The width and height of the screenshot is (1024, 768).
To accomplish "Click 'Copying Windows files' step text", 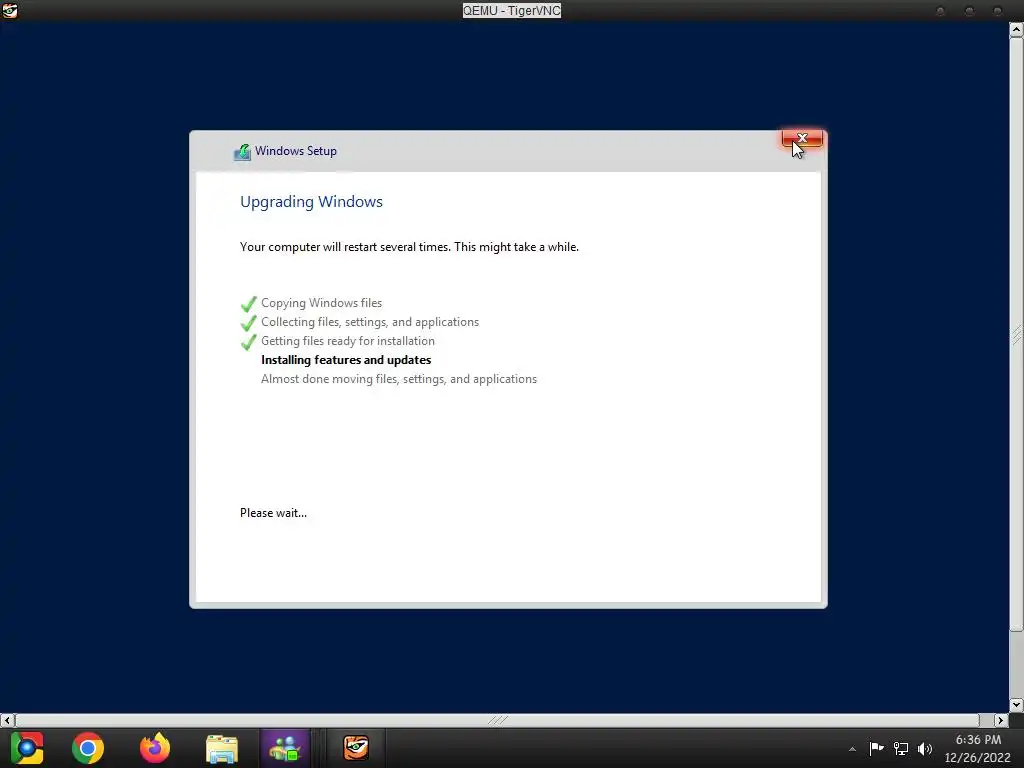I will click(x=321, y=303).
